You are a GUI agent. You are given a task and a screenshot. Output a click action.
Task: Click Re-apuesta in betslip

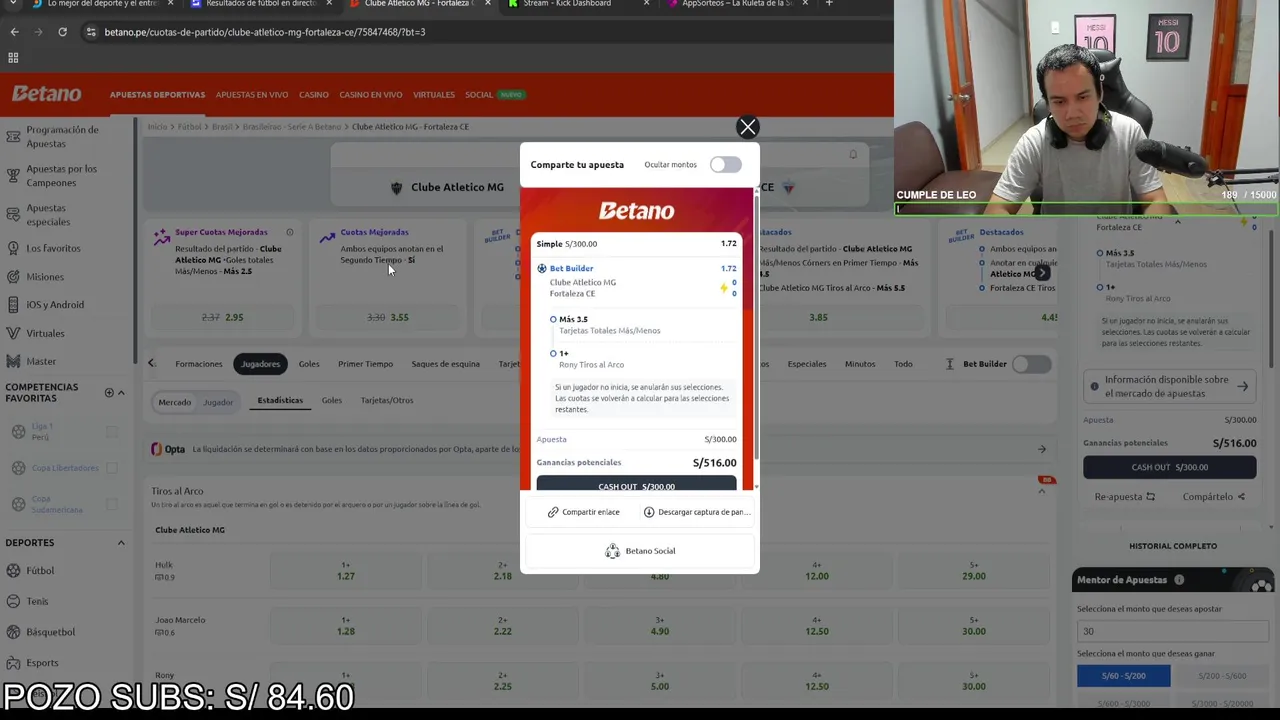[1124, 497]
